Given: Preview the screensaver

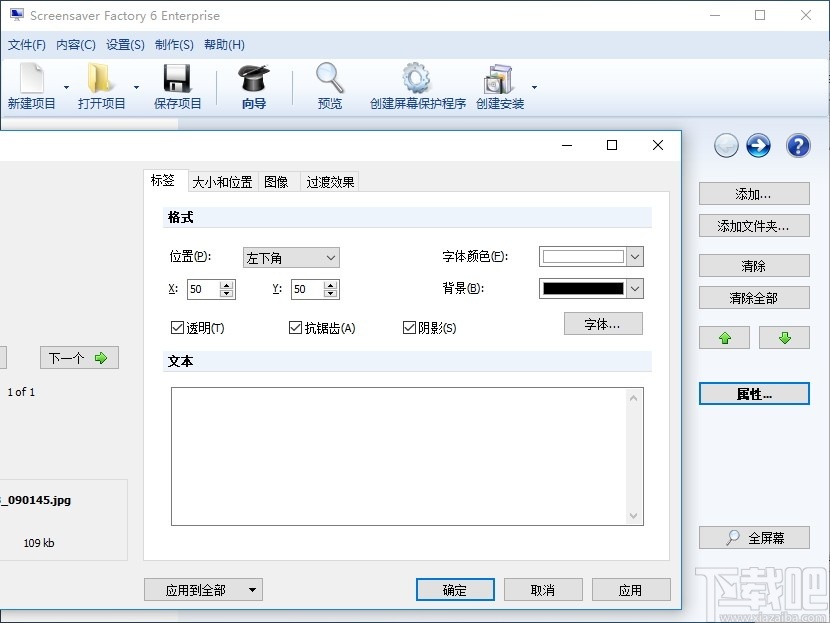Looking at the screenshot, I should point(329,85).
